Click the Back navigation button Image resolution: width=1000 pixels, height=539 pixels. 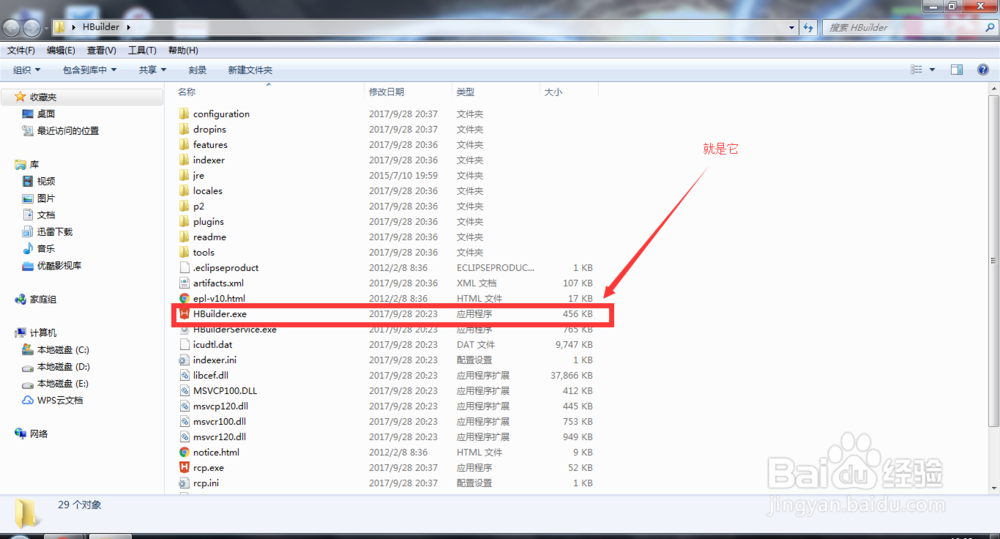pyautogui.click(x=11, y=27)
